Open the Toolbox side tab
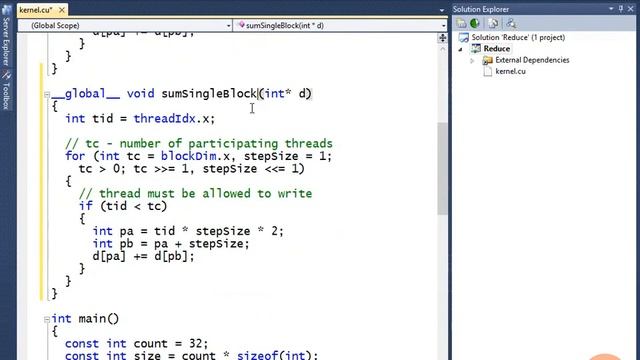This screenshot has width=640, height=360. (6, 91)
